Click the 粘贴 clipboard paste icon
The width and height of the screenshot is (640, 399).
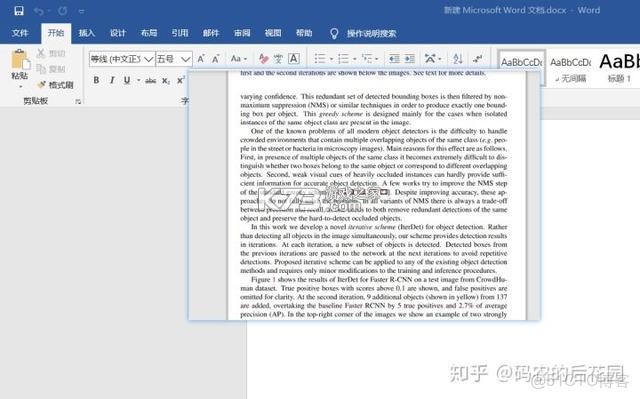[19, 60]
